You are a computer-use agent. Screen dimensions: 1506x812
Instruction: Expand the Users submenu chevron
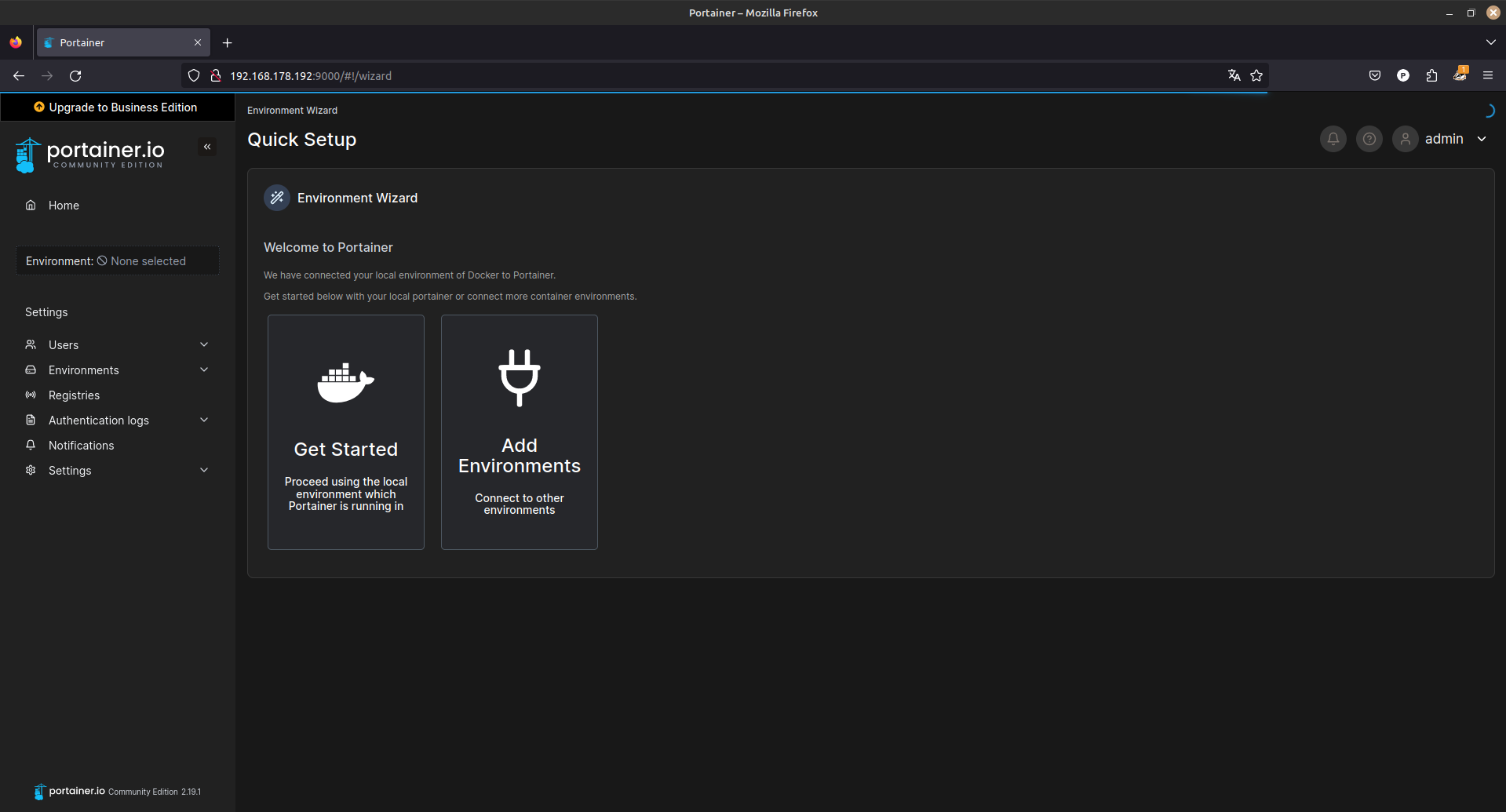click(x=204, y=344)
